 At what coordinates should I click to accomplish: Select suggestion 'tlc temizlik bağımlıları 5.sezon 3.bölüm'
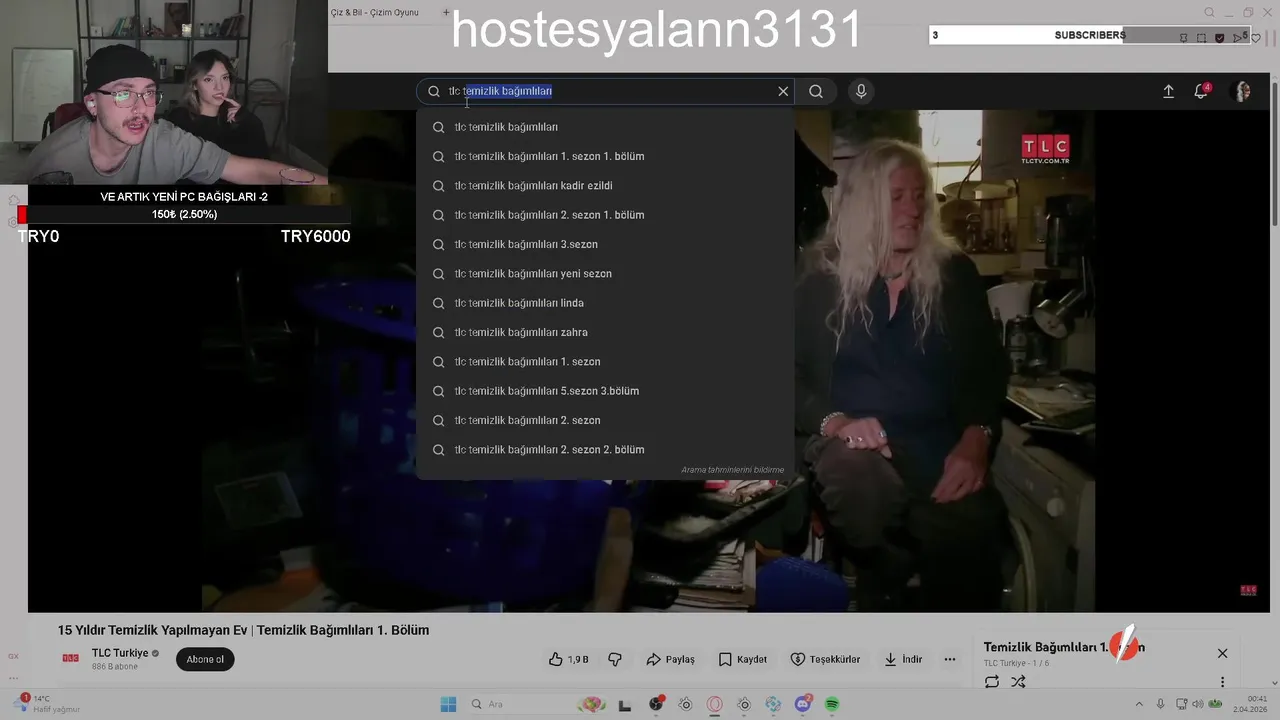pos(605,391)
